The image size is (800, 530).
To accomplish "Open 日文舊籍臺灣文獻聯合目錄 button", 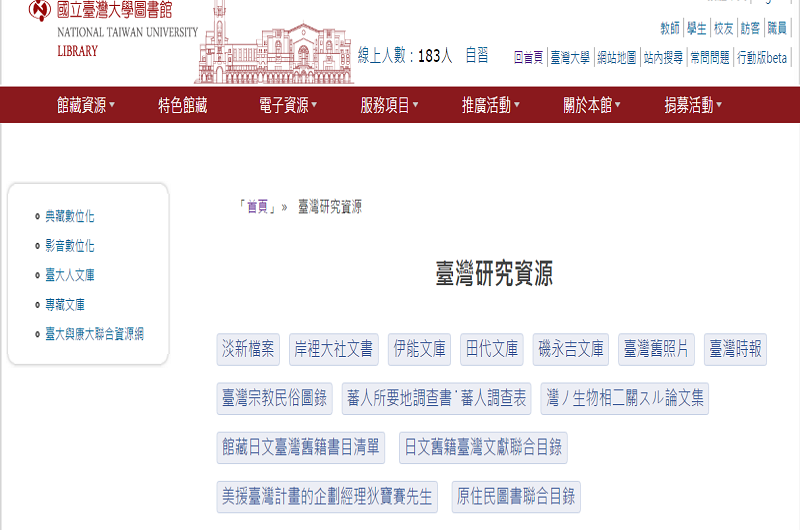I will (483, 448).
